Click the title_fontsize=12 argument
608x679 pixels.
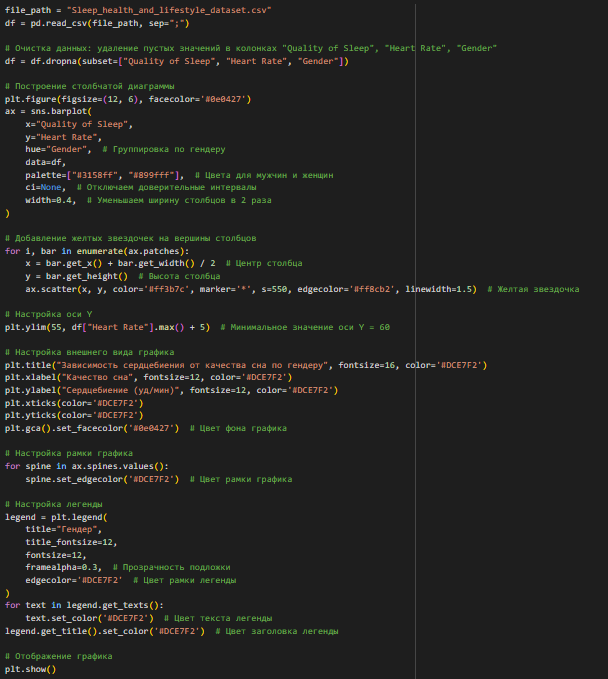point(71,543)
